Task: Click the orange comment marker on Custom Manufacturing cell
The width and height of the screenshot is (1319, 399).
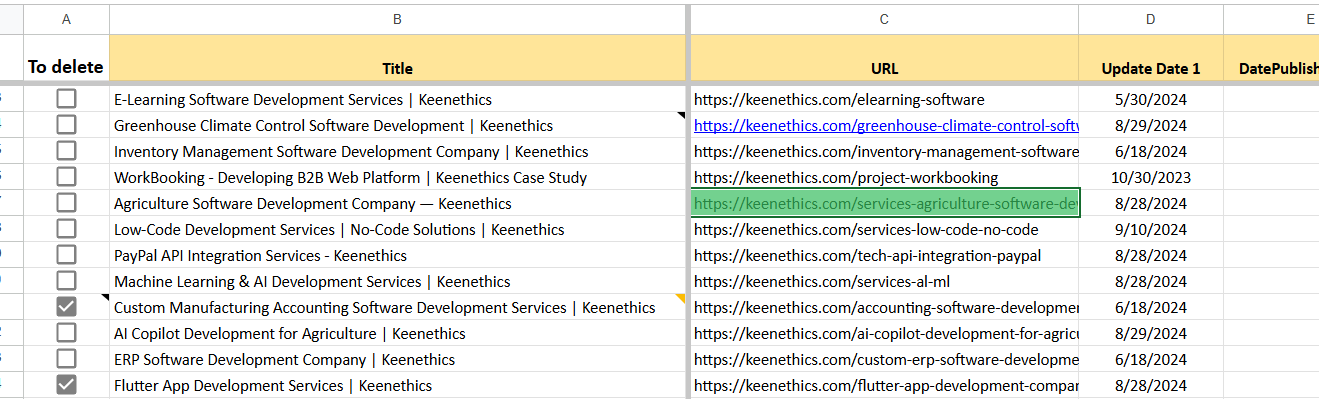Action: pos(681,298)
